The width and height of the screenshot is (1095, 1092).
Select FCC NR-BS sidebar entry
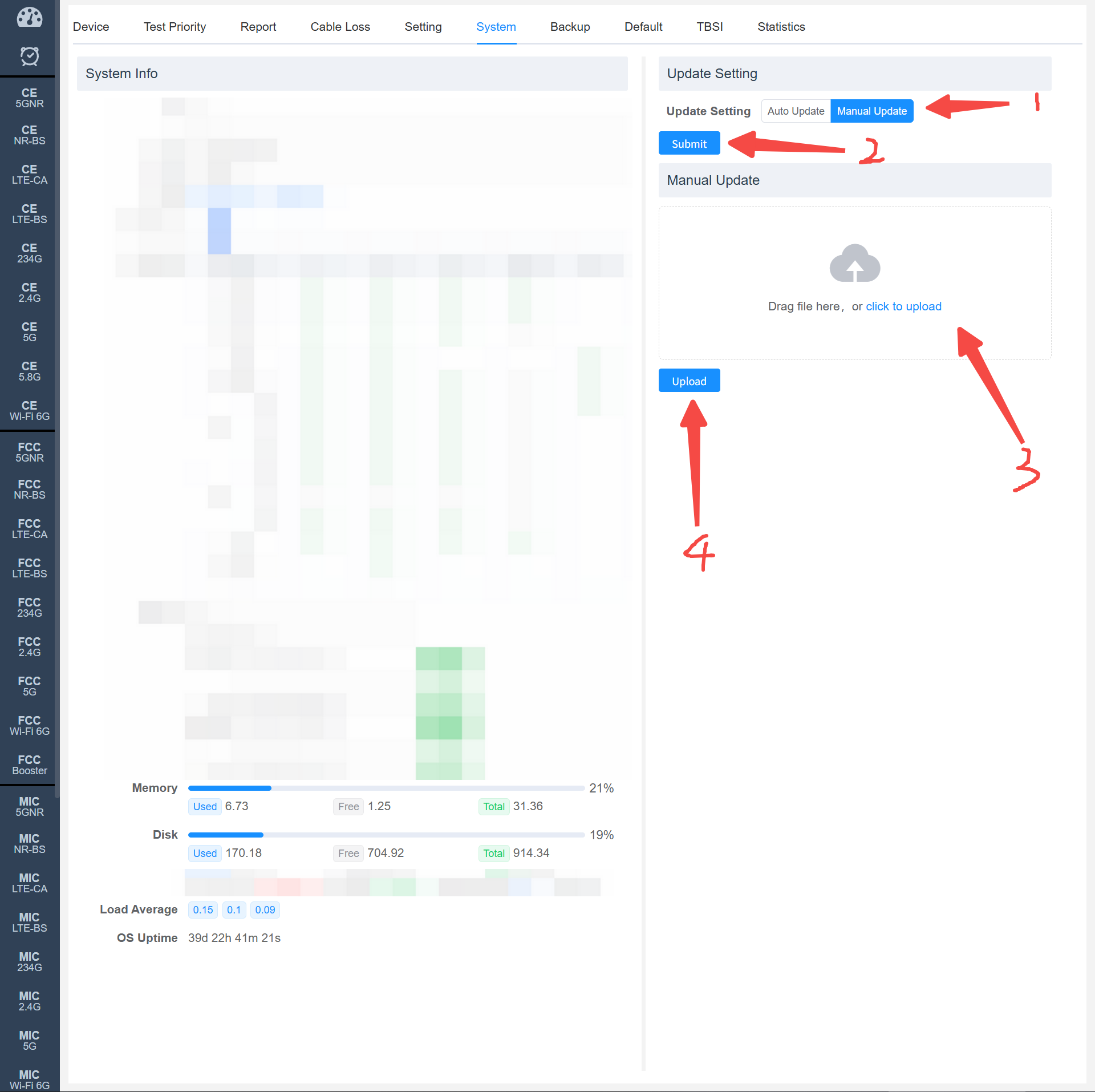click(29, 490)
